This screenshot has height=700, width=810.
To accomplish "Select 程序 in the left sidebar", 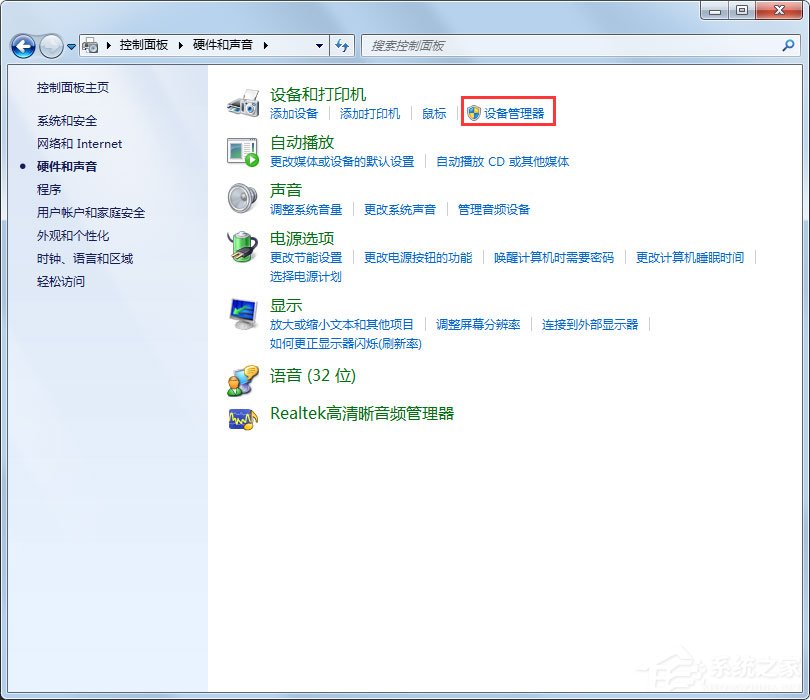I will tap(47, 189).
